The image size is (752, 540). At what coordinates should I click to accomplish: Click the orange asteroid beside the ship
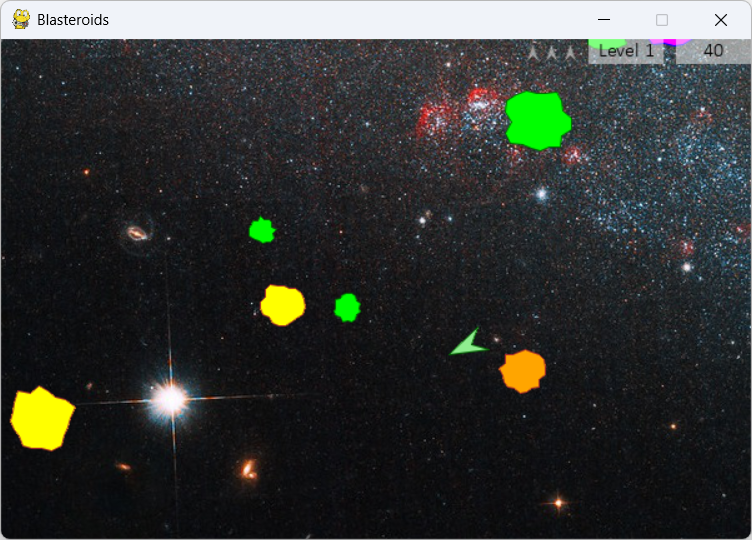522,371
